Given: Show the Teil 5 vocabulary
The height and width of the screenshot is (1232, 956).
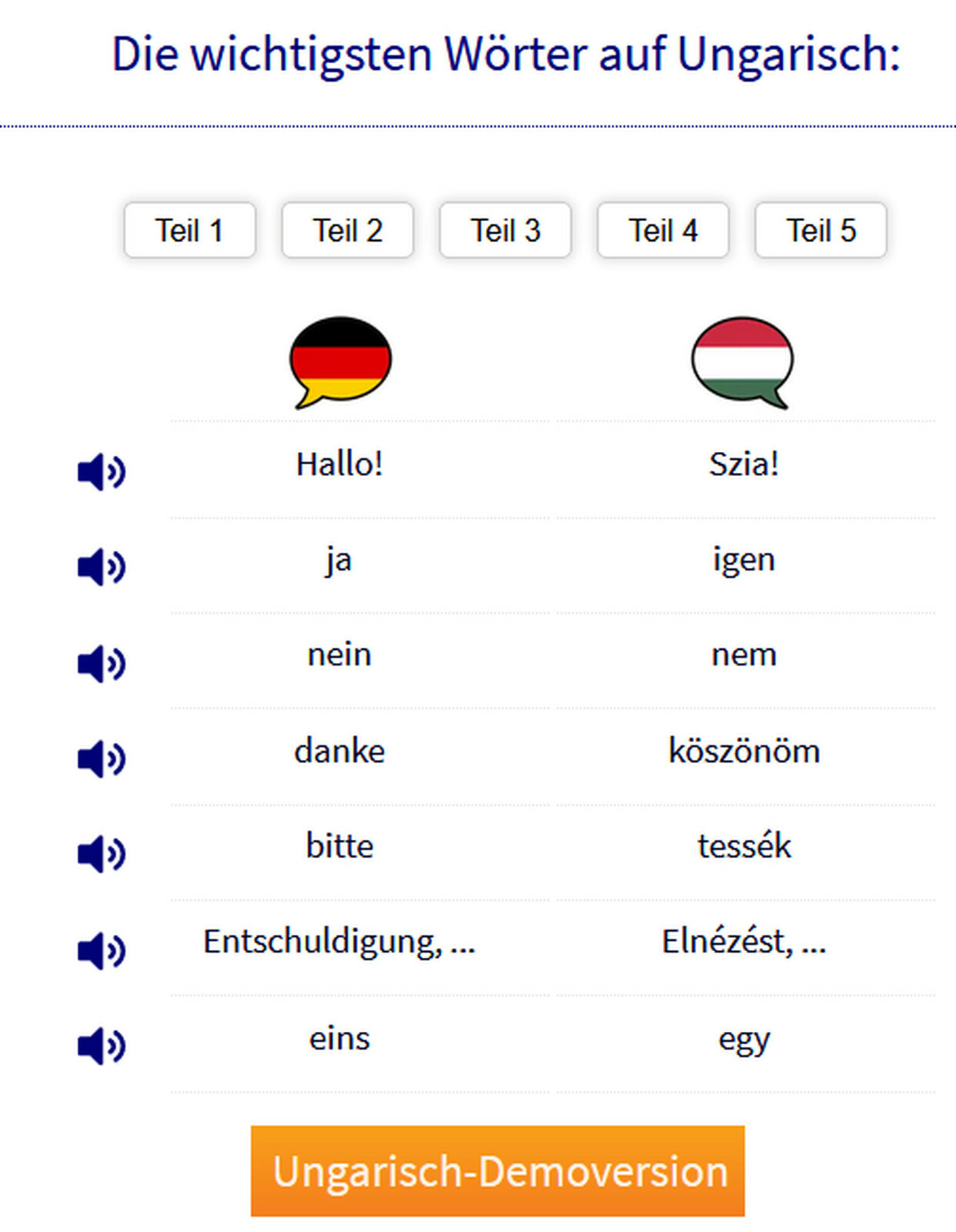Looking at the screenshot, I should click(821, 230).
